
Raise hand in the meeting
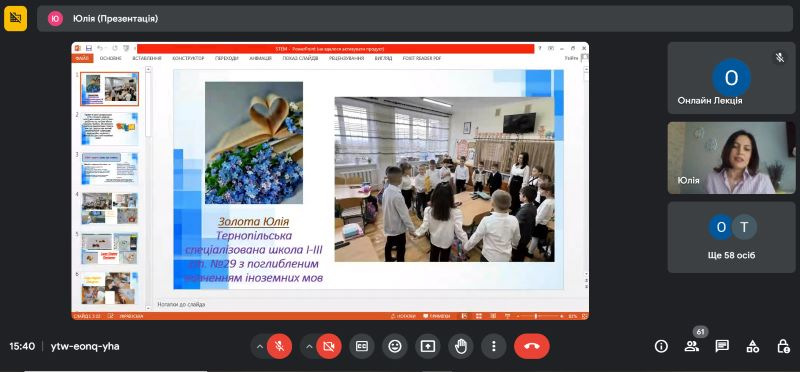[x=461, y=346]
